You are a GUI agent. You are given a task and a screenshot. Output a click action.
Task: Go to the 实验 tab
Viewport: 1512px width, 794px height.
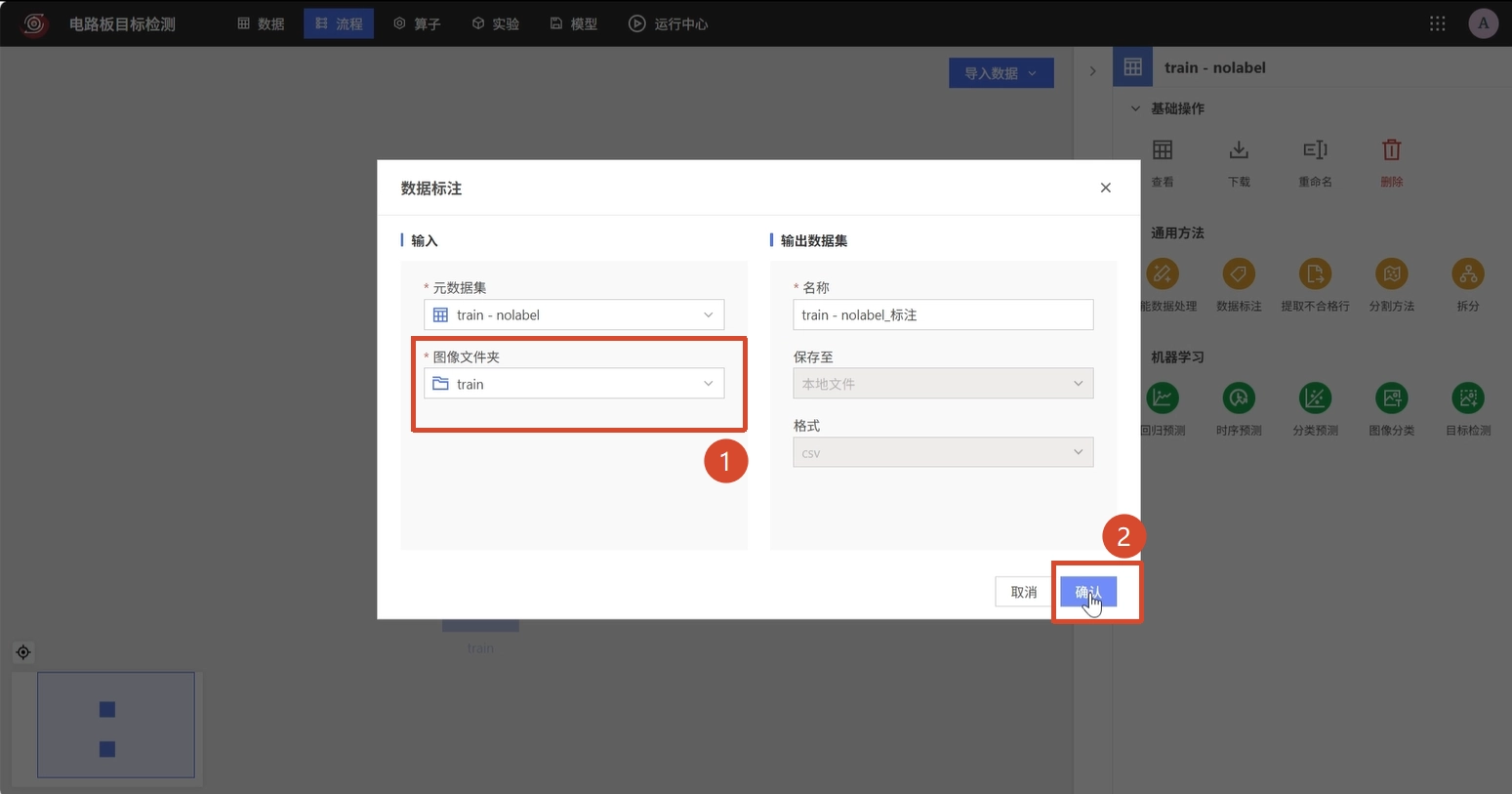[x=495, y=23]
